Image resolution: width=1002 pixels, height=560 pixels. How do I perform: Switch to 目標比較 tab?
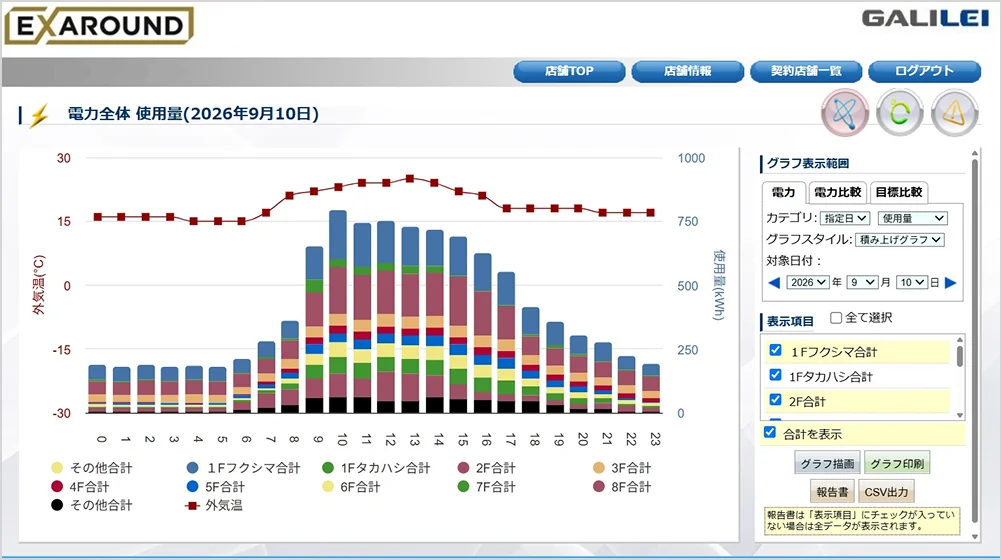tap(898, 192)
